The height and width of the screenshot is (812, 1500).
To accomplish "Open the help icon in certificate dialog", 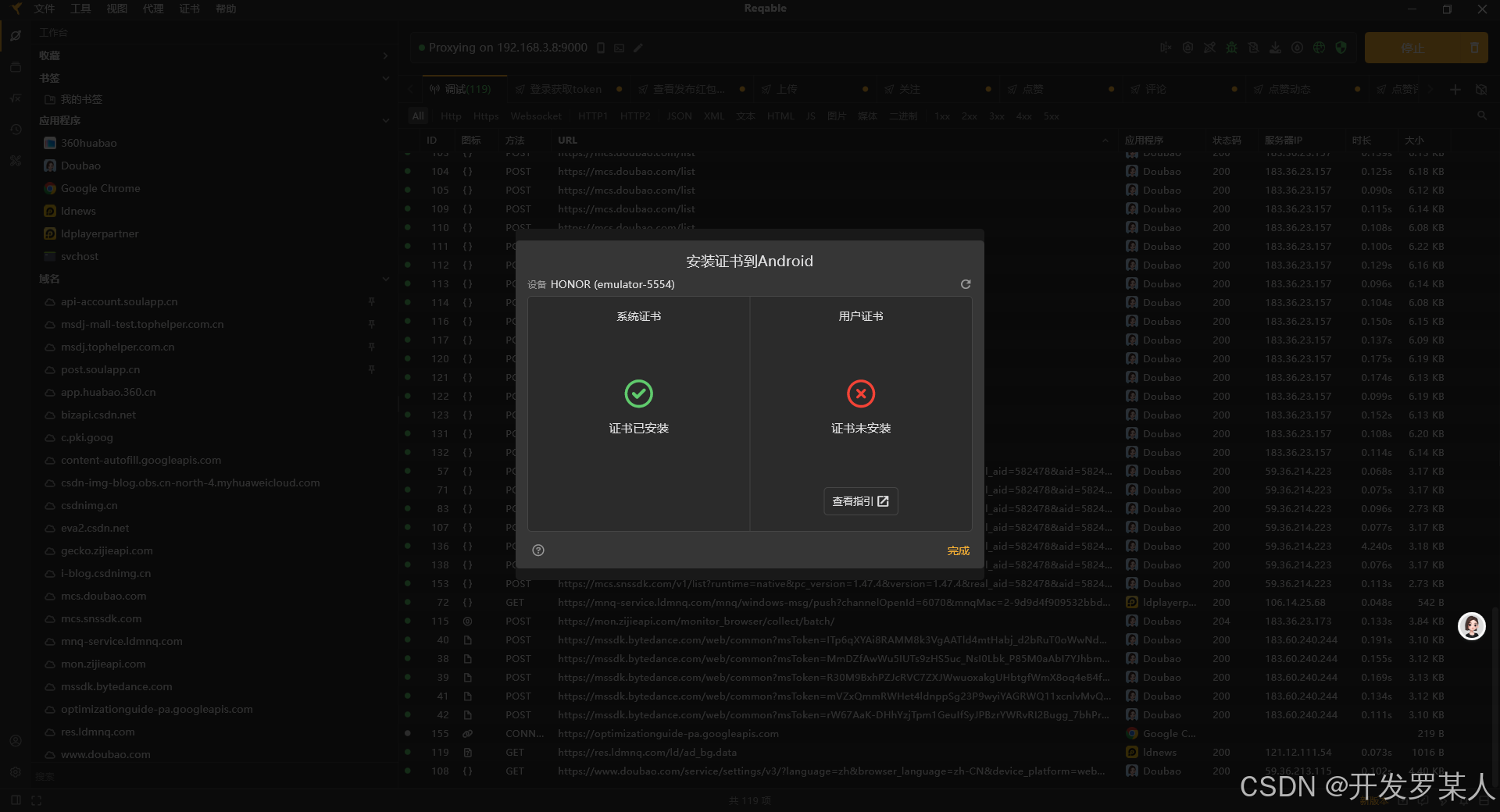I will [x=538, y=550].
